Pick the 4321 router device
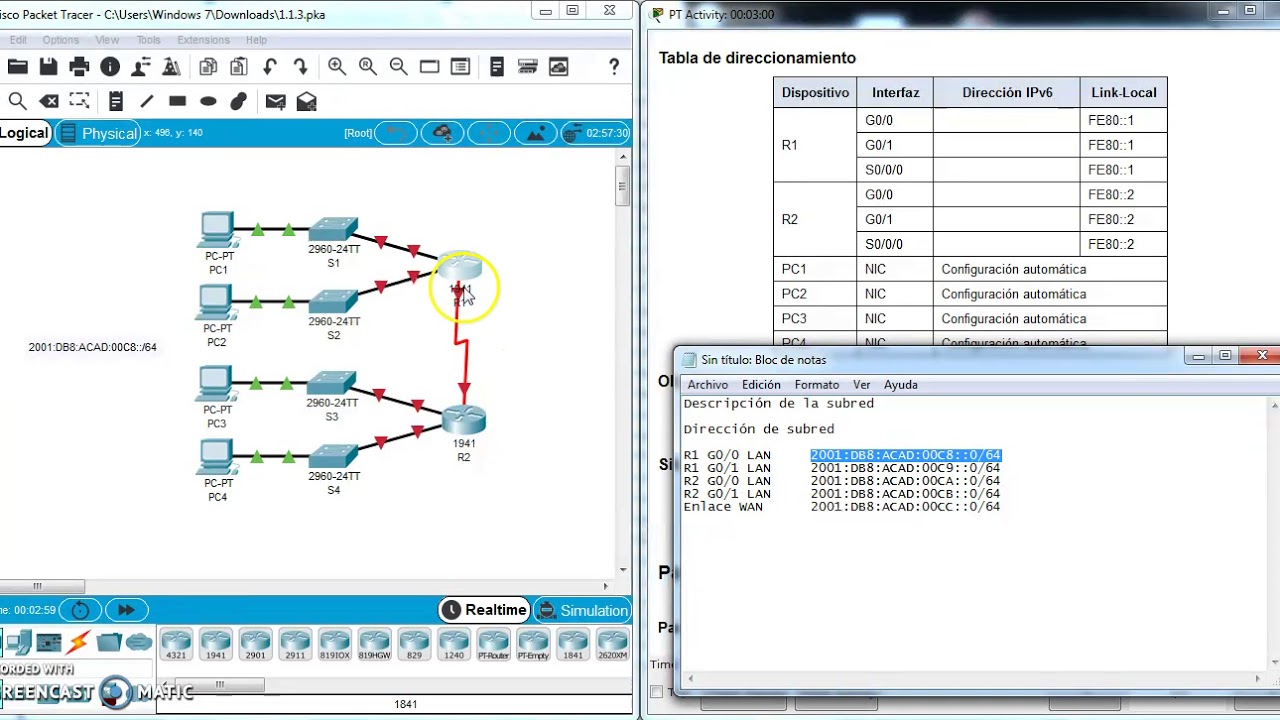 tap(176, 644)
